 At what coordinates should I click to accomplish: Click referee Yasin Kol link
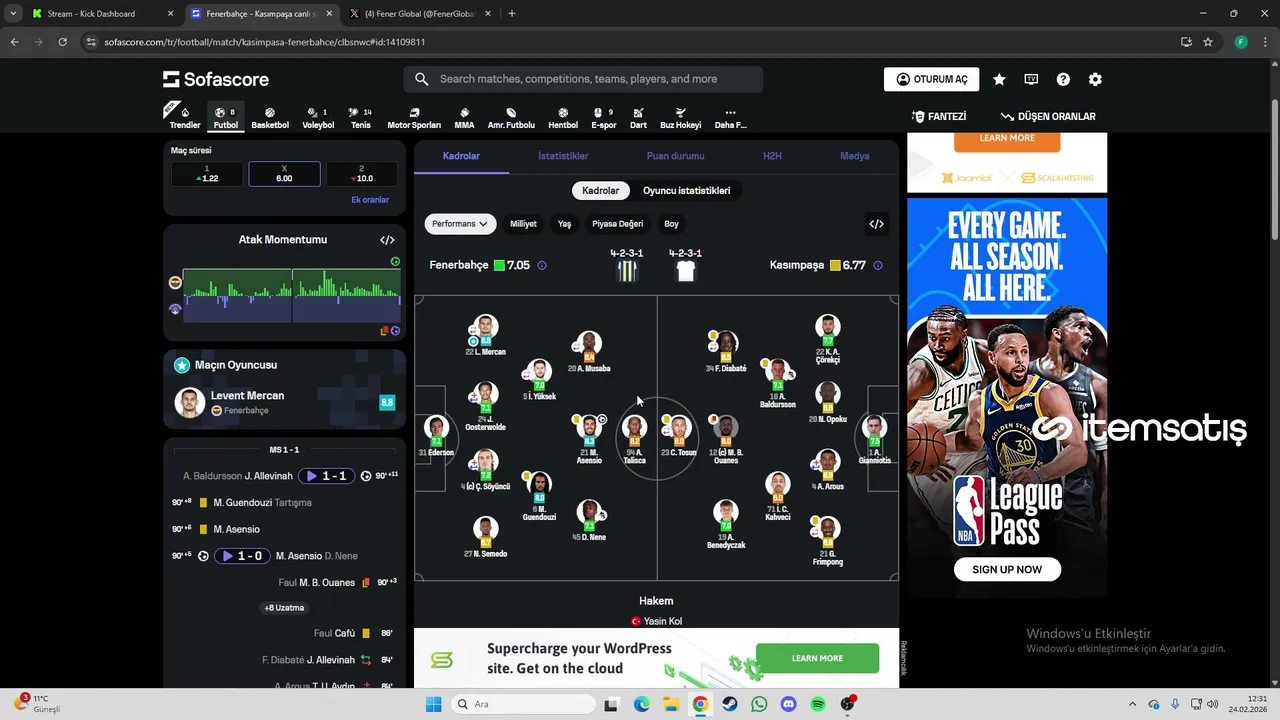coord(656,621)
